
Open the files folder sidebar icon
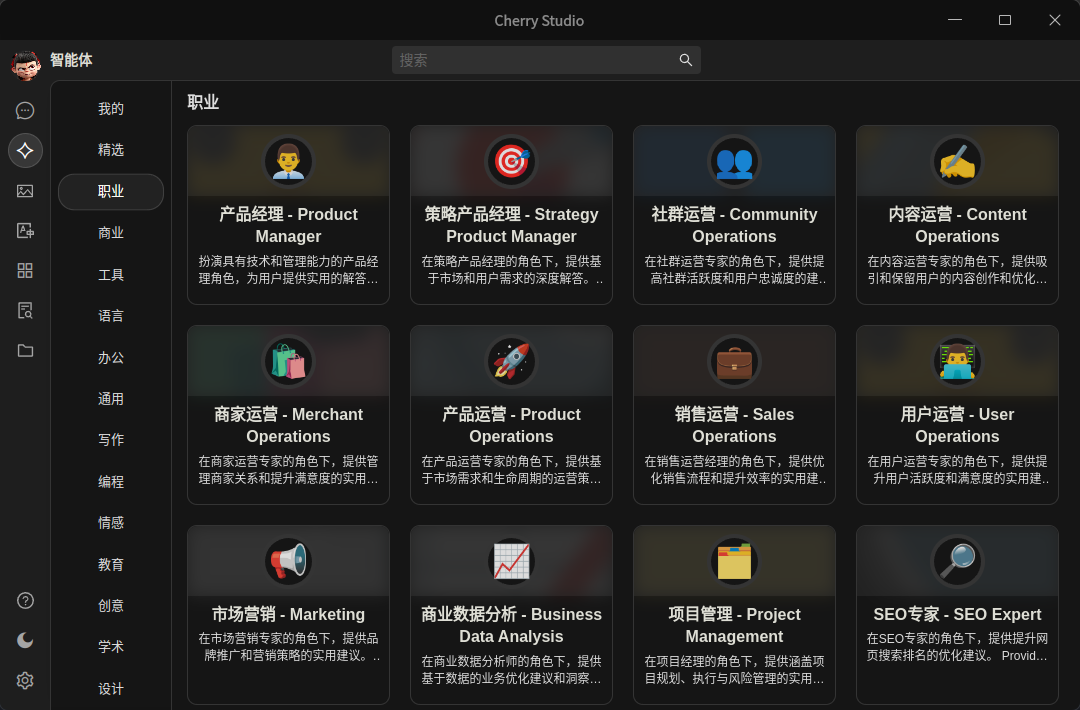[25, 351]
